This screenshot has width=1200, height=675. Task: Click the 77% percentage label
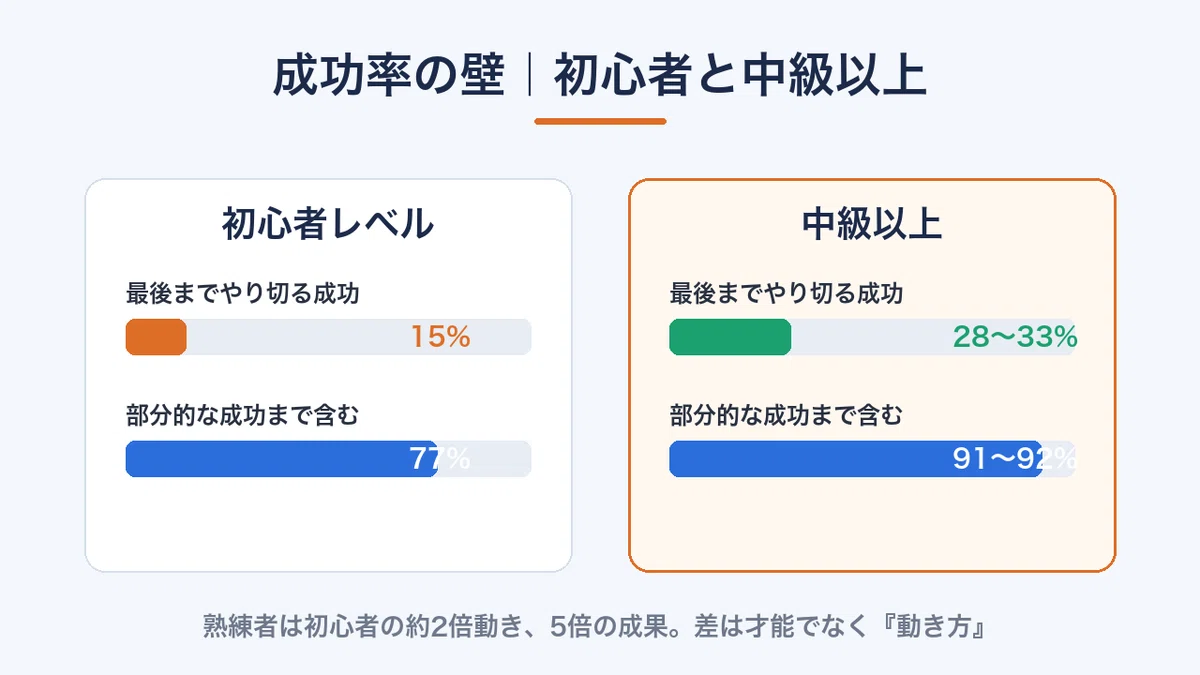coord(440,459)
